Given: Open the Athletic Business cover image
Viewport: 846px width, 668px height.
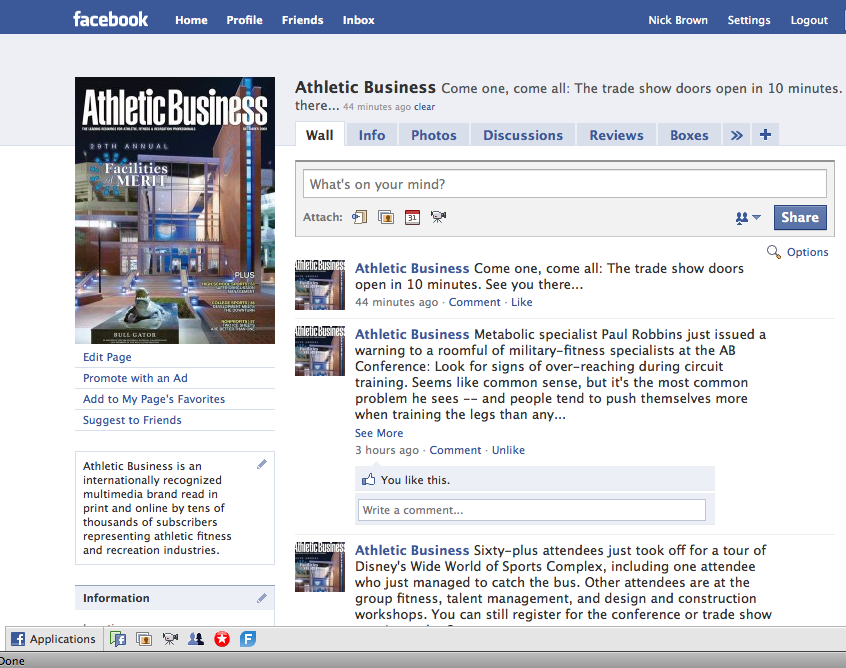Looking at the screenshot, I should click(175, 210).
